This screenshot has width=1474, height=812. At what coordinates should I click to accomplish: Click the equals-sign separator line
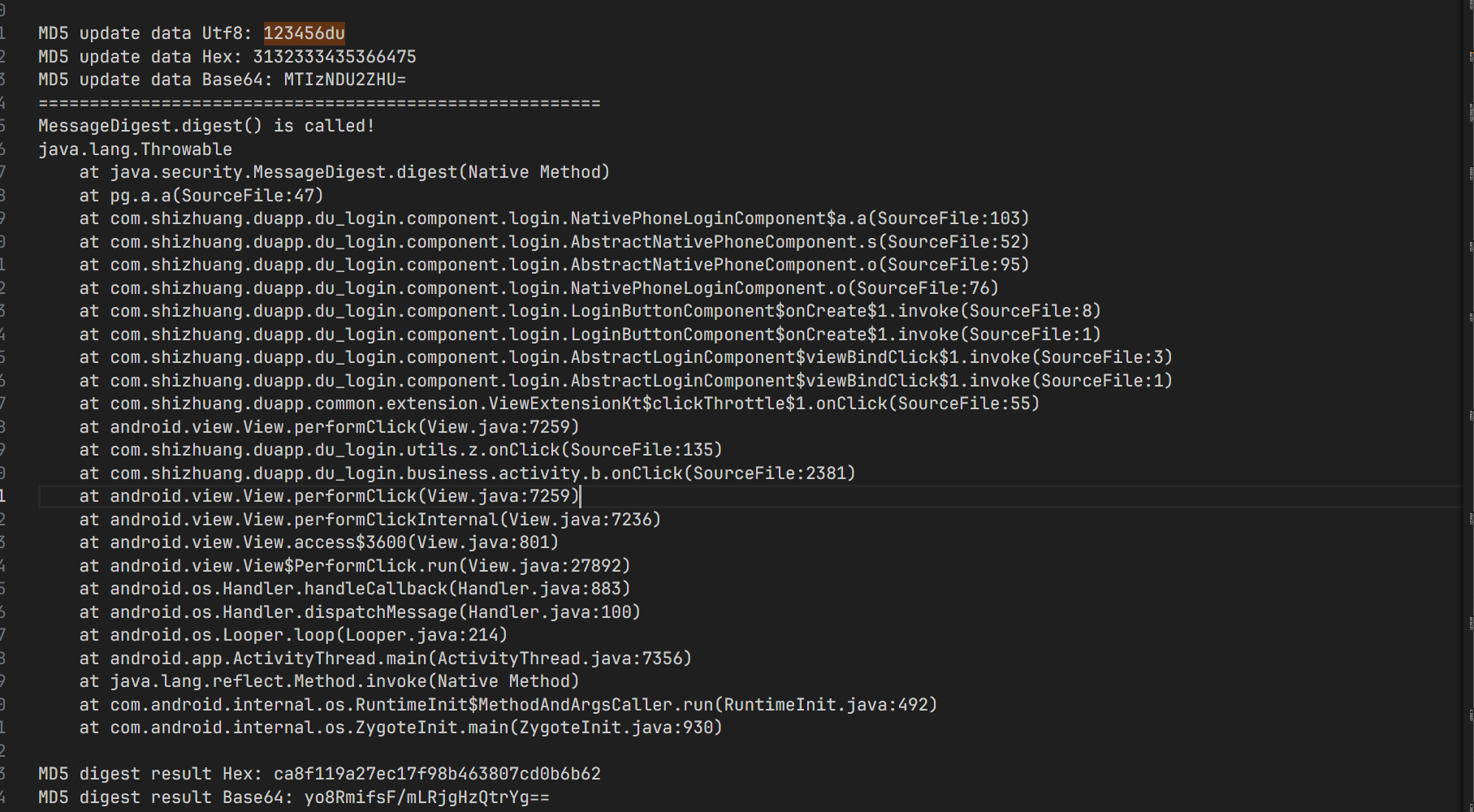[319, 103]
